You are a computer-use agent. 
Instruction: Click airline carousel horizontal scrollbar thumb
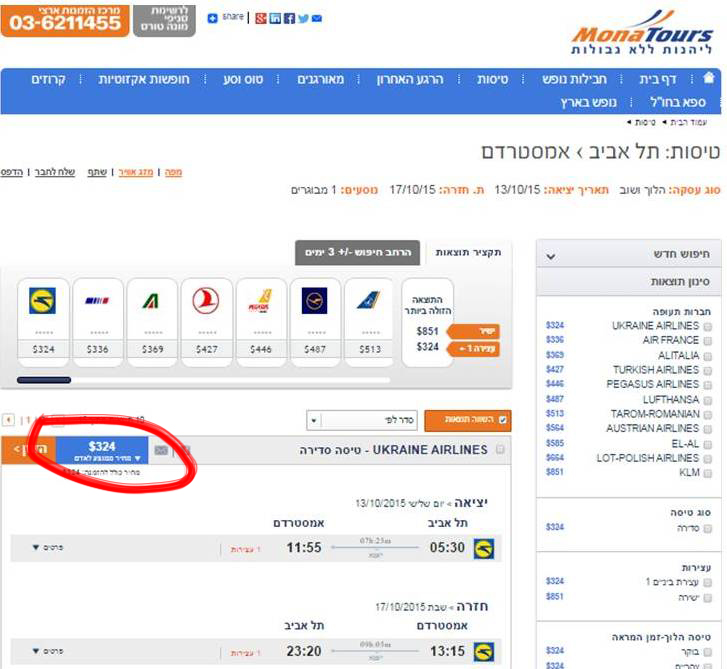(x=44, y=380)
